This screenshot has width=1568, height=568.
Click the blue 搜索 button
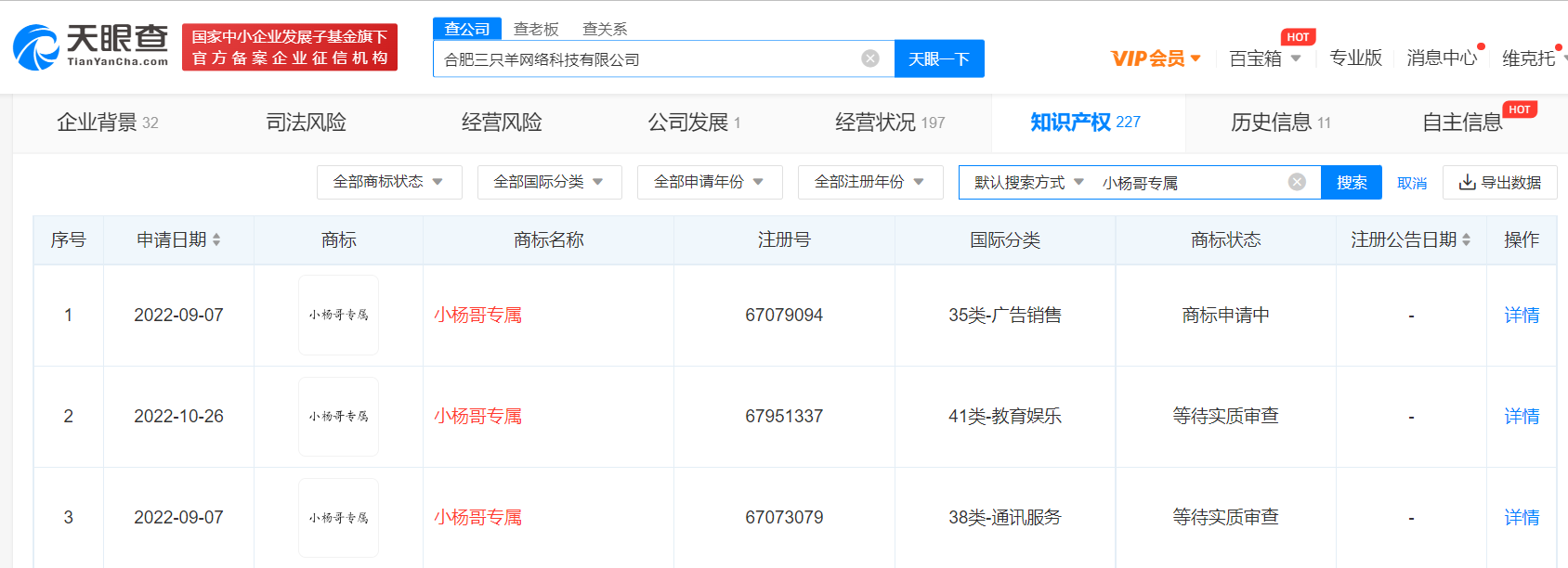pyautogui.click(x=1352, y=182)
